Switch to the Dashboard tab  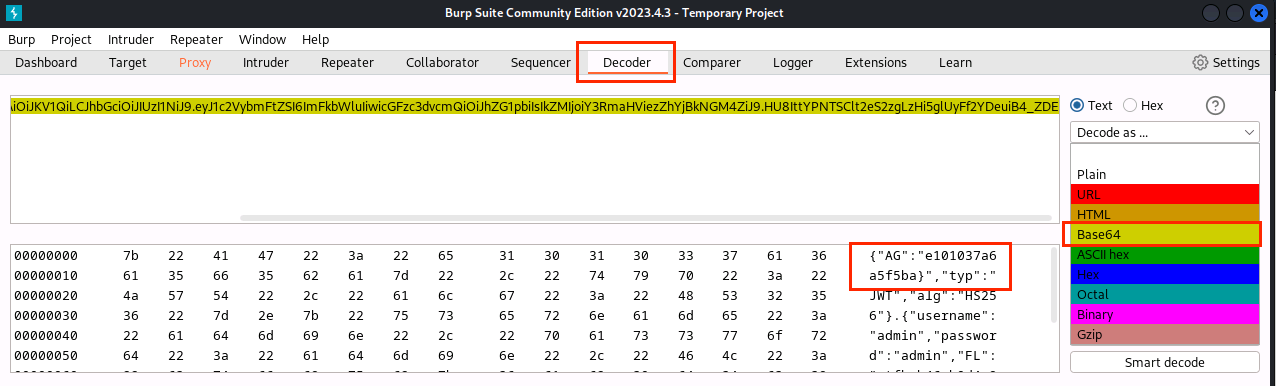click(x=46, y=62)
